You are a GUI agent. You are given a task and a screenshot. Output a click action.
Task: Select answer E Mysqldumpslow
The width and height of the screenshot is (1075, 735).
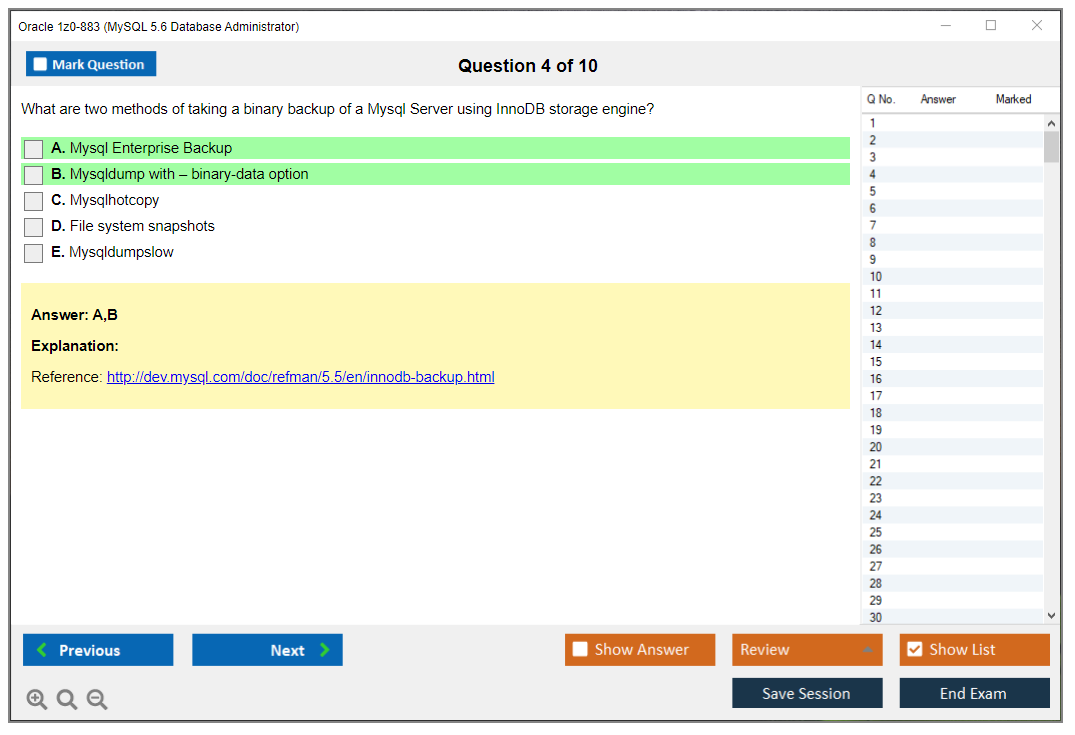32,252
